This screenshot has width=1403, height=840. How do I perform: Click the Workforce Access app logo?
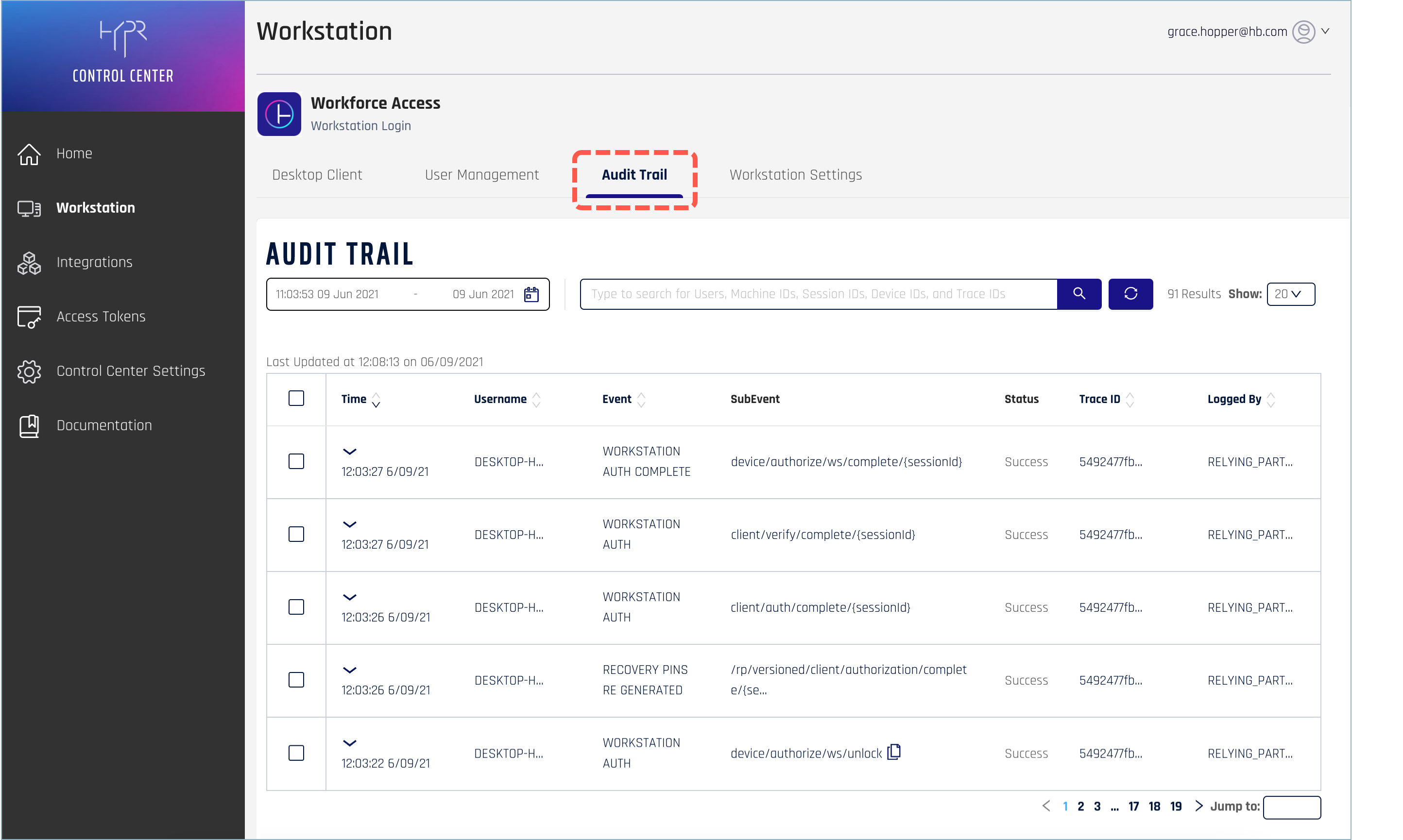[279, 114]
